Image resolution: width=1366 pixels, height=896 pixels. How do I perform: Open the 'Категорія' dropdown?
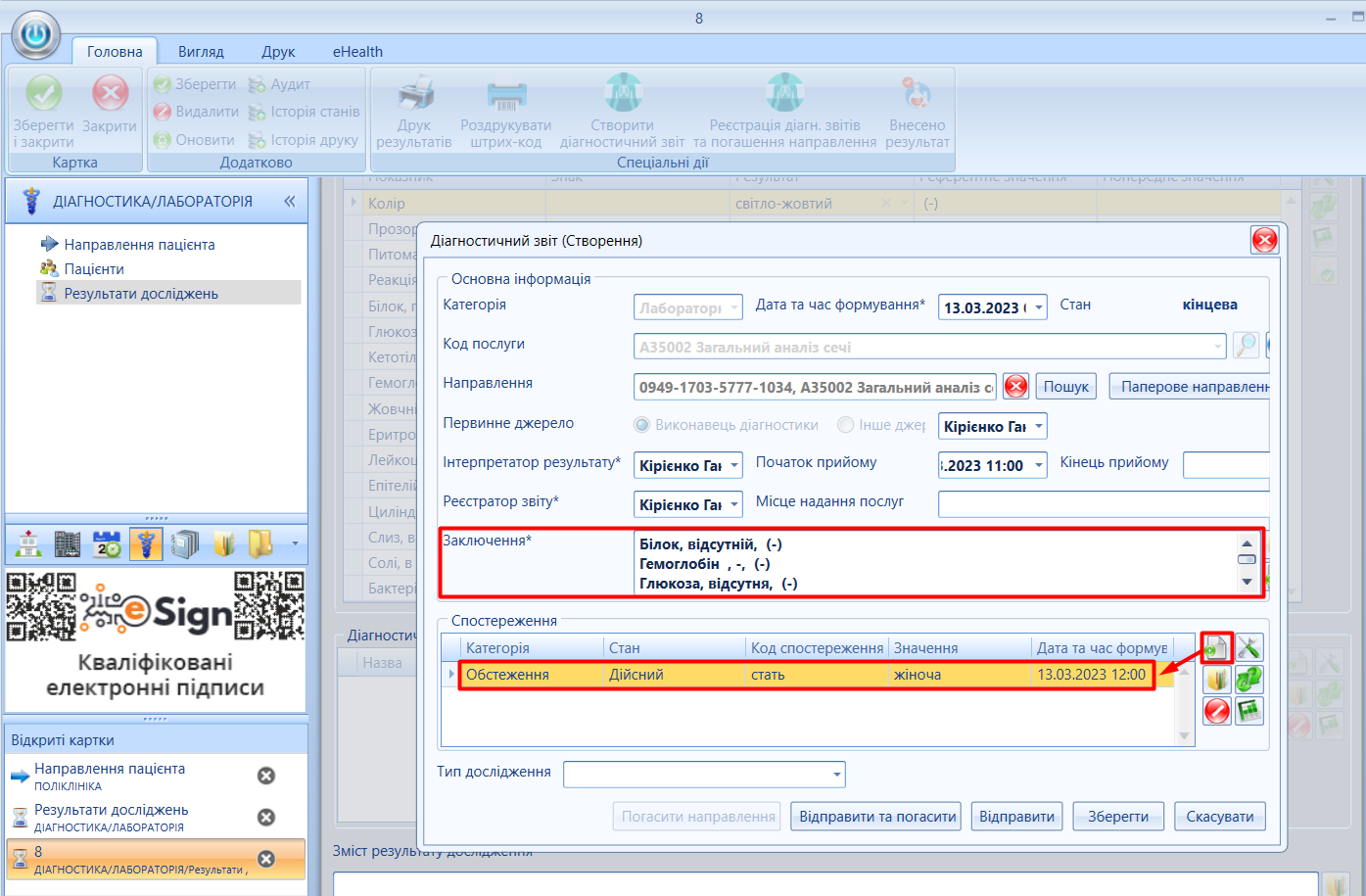(x=733, y=307)
